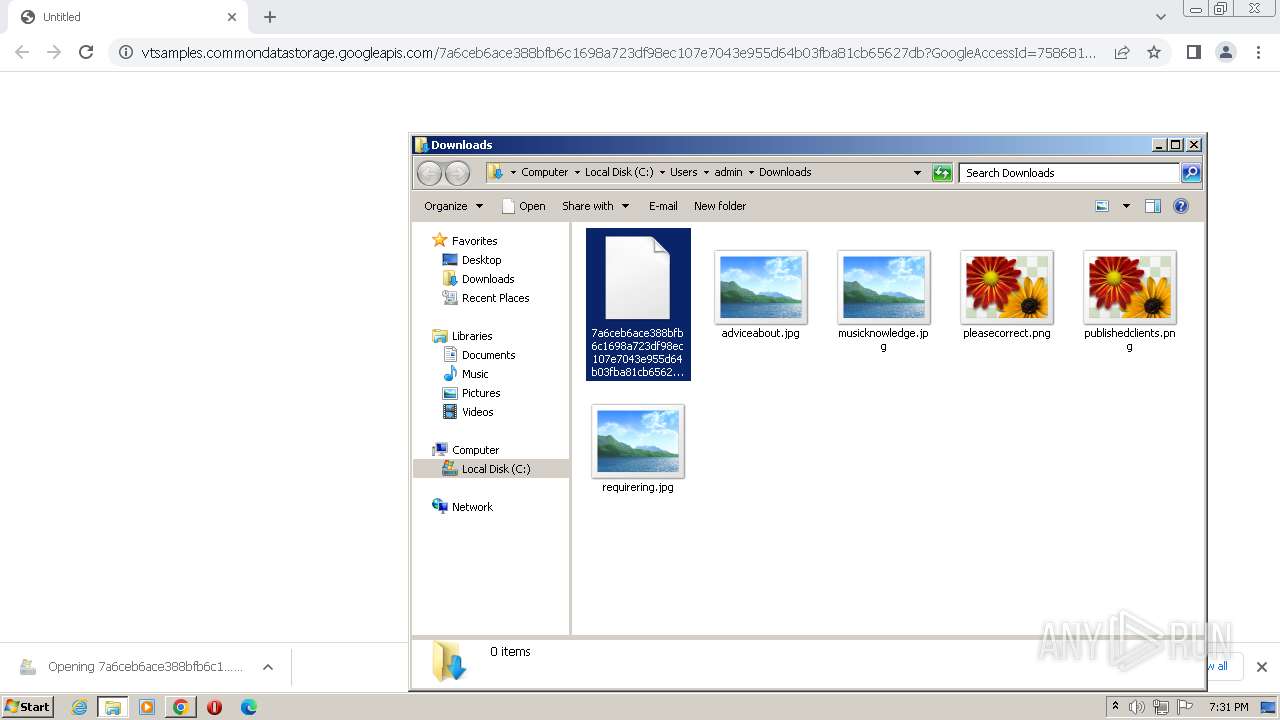1280x720 pixels.
Task: Open Microsoft Edge from taskbar
Action: [x=248, y=707]
